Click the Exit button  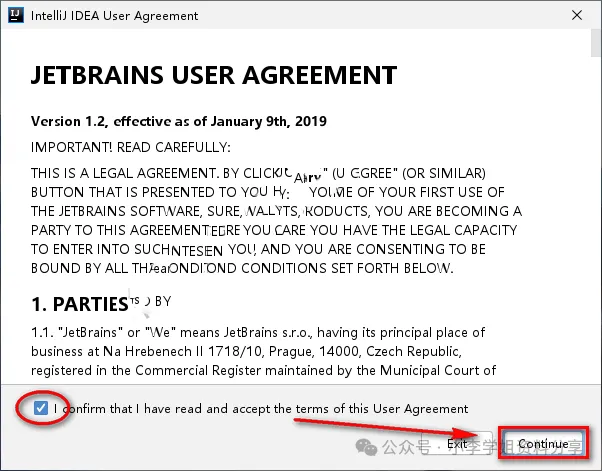point(457,443)
